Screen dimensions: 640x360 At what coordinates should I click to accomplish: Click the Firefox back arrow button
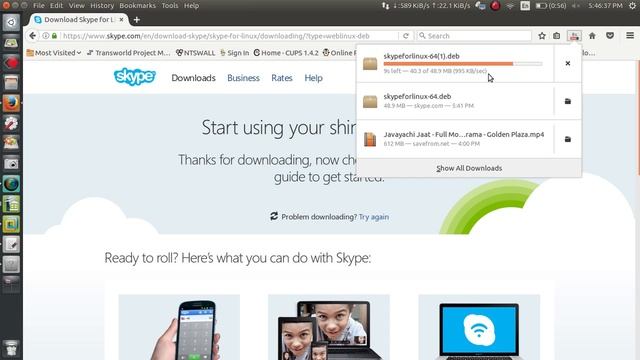(x=33, y=36)
